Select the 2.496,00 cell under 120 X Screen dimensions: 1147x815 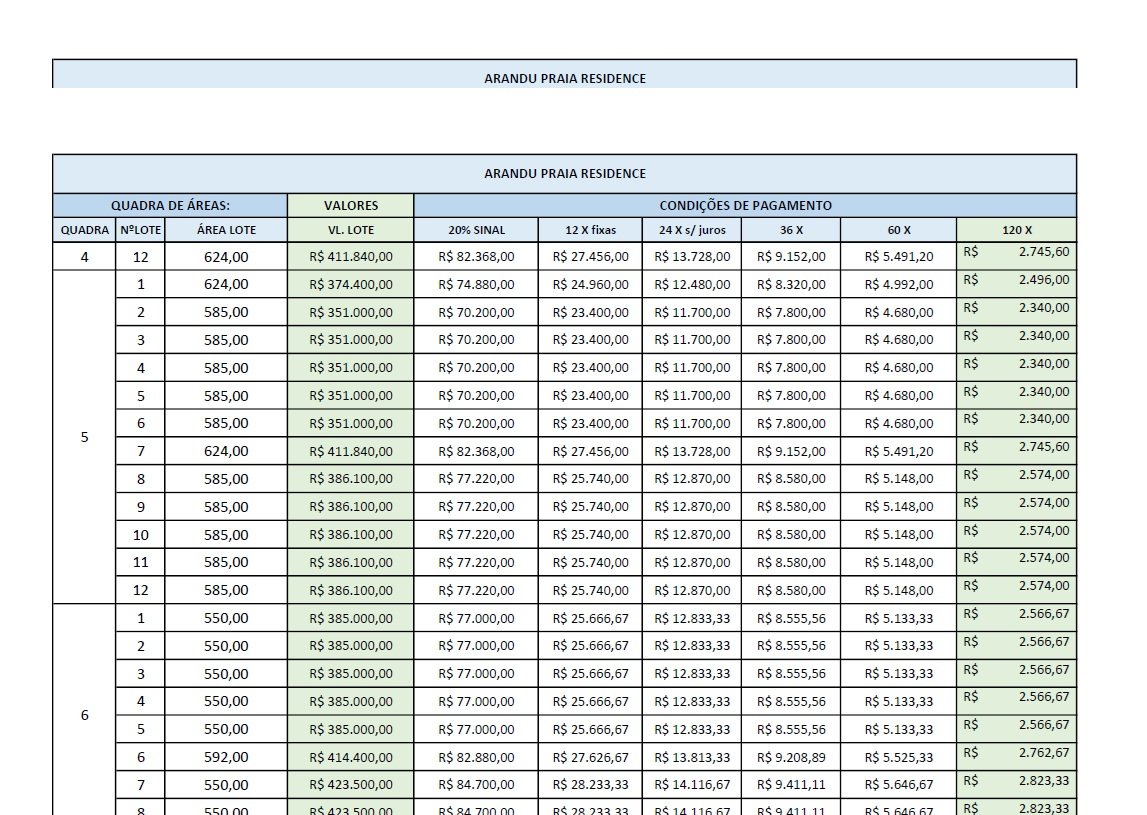(x=1017, y=285)
